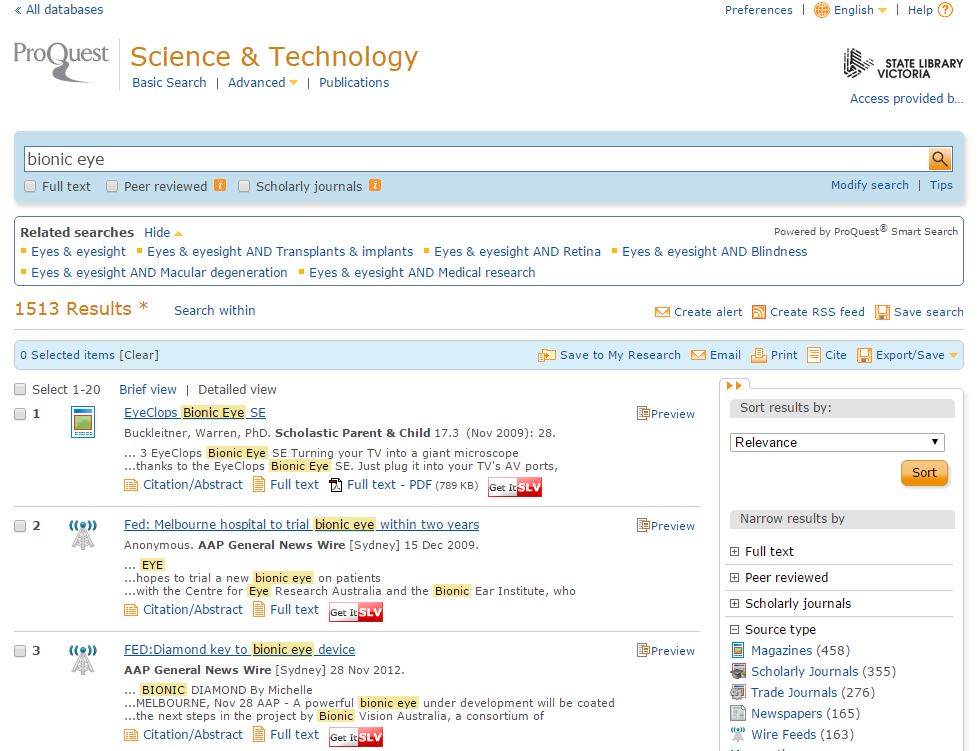Image resolution: width=978 pixels, height=751 pixels.
Task: Click the Create alert envelope icon
Action: 662,312
